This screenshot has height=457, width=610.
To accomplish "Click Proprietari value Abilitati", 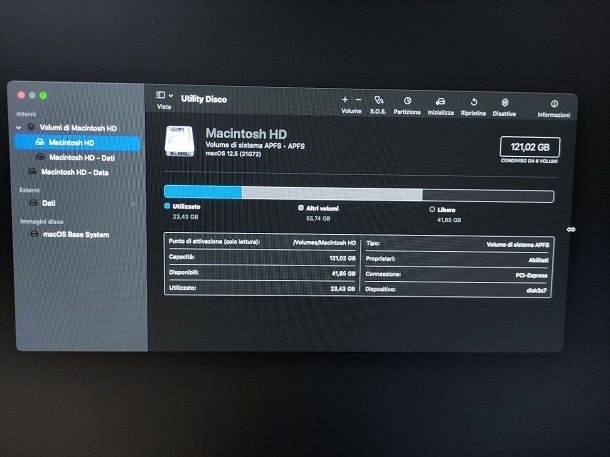I will coord(538,260).
